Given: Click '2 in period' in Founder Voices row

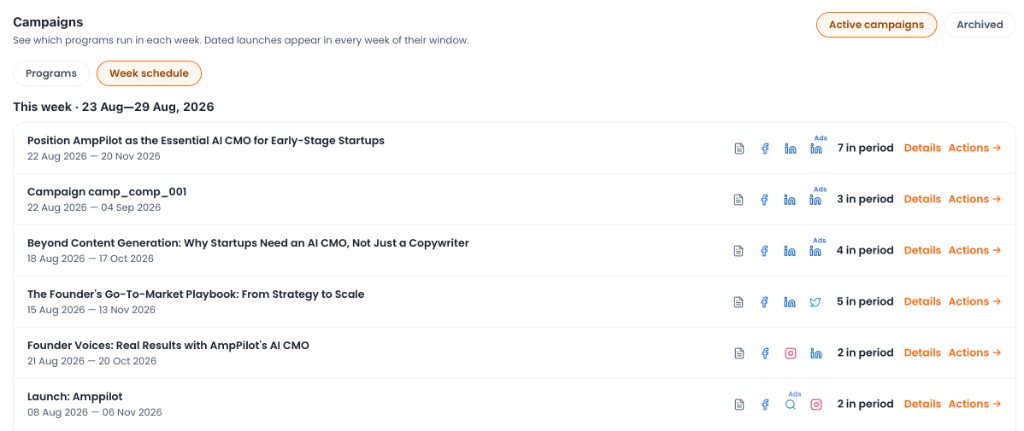Looking at the screenshot, I should click(x=865, y=352).
